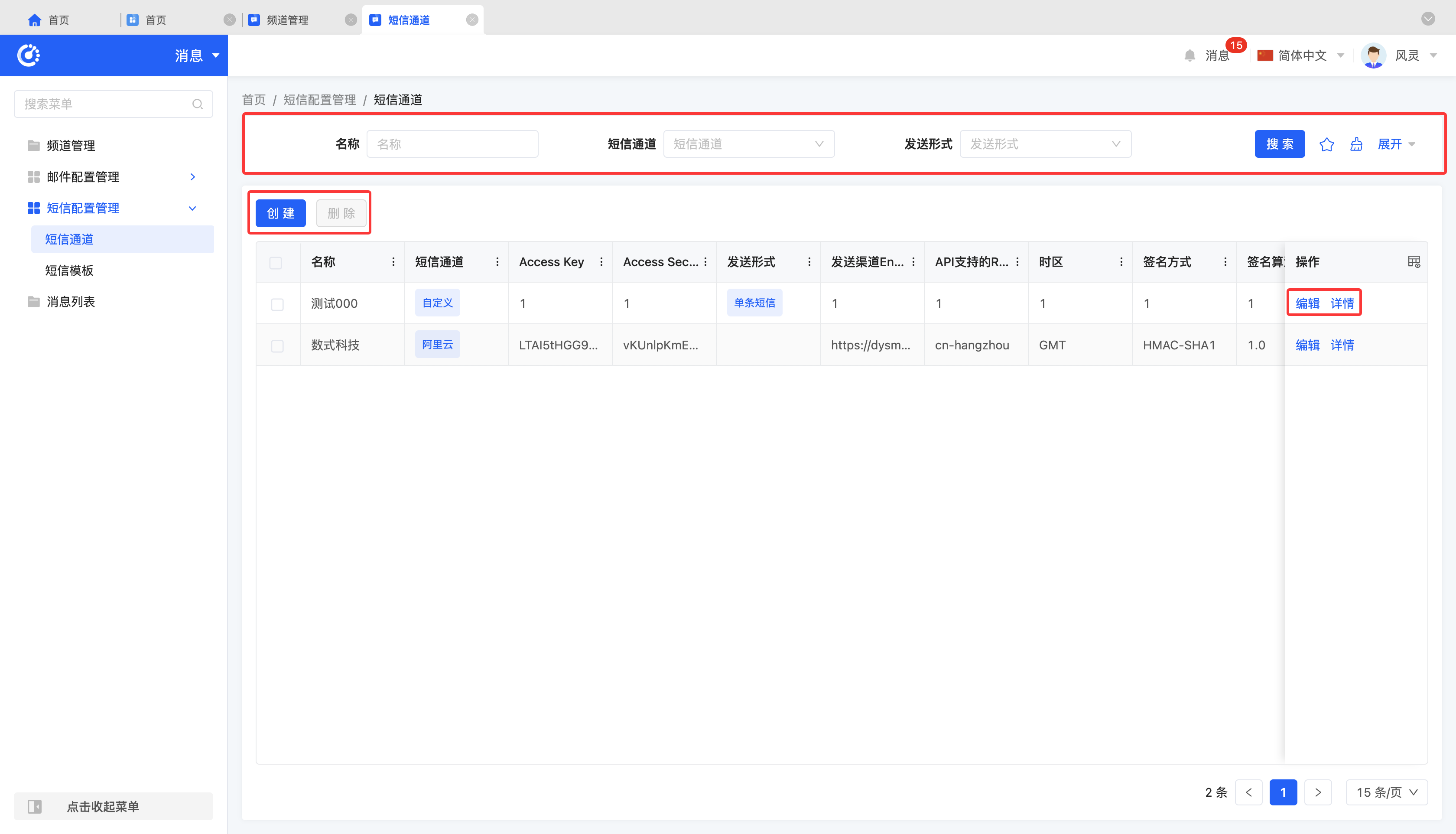This screenshot has width=1456, height=834.
Task: Open the 短信通道 filter dropdown
Action: tap(748, 144)
